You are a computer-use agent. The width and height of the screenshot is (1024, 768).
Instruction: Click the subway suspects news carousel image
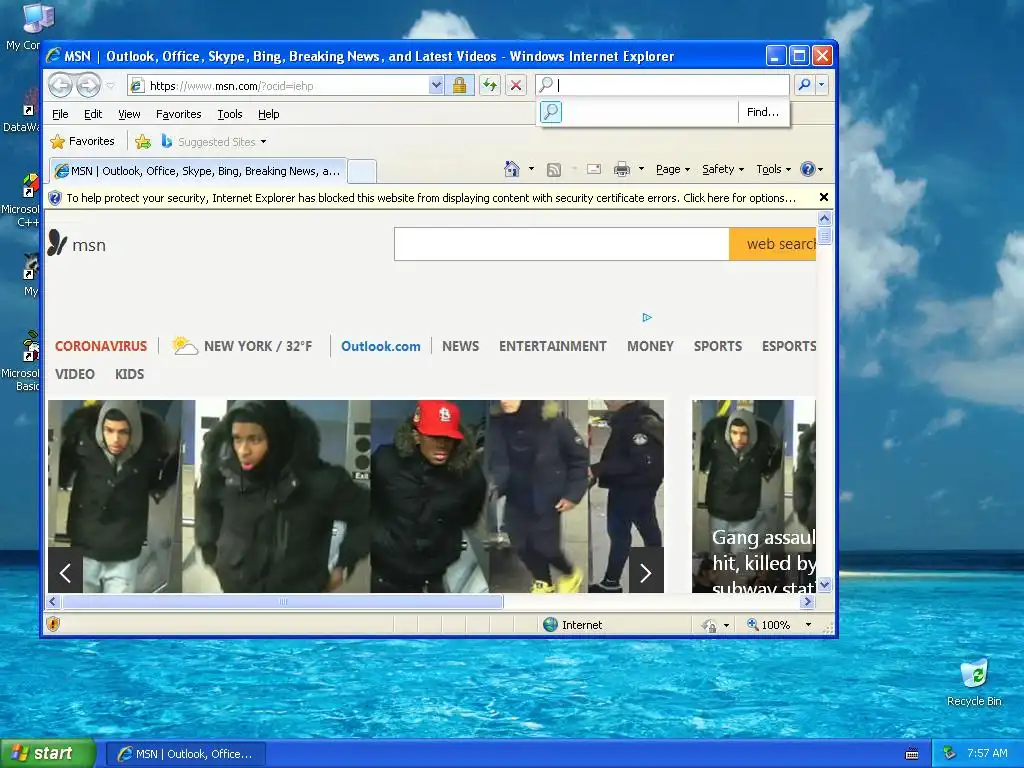point(356,496)
